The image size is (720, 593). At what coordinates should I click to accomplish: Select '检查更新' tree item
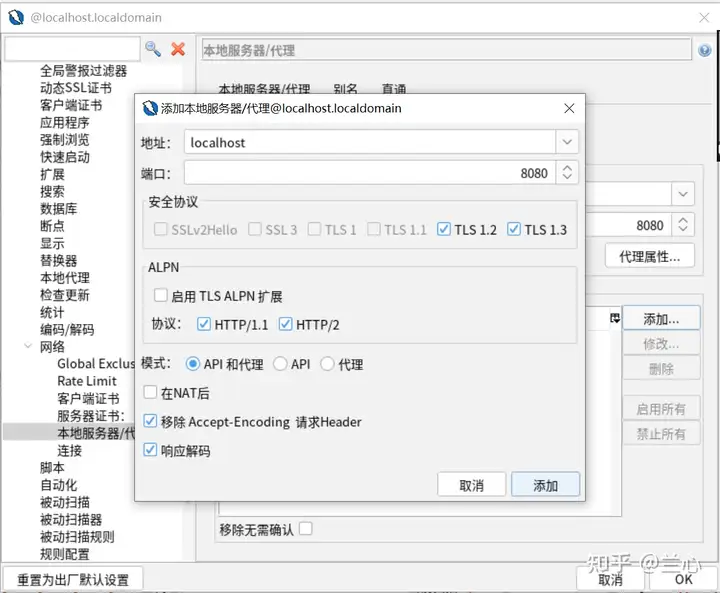(x=65, y=295)
